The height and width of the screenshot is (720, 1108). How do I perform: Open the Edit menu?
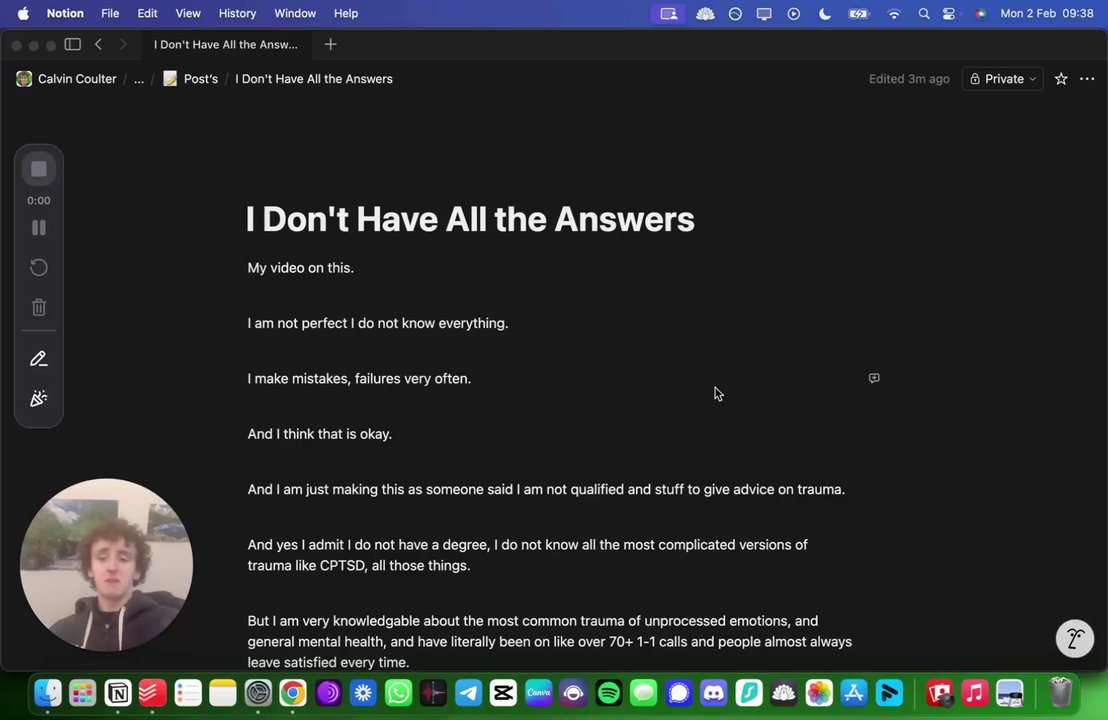point(147,13)
